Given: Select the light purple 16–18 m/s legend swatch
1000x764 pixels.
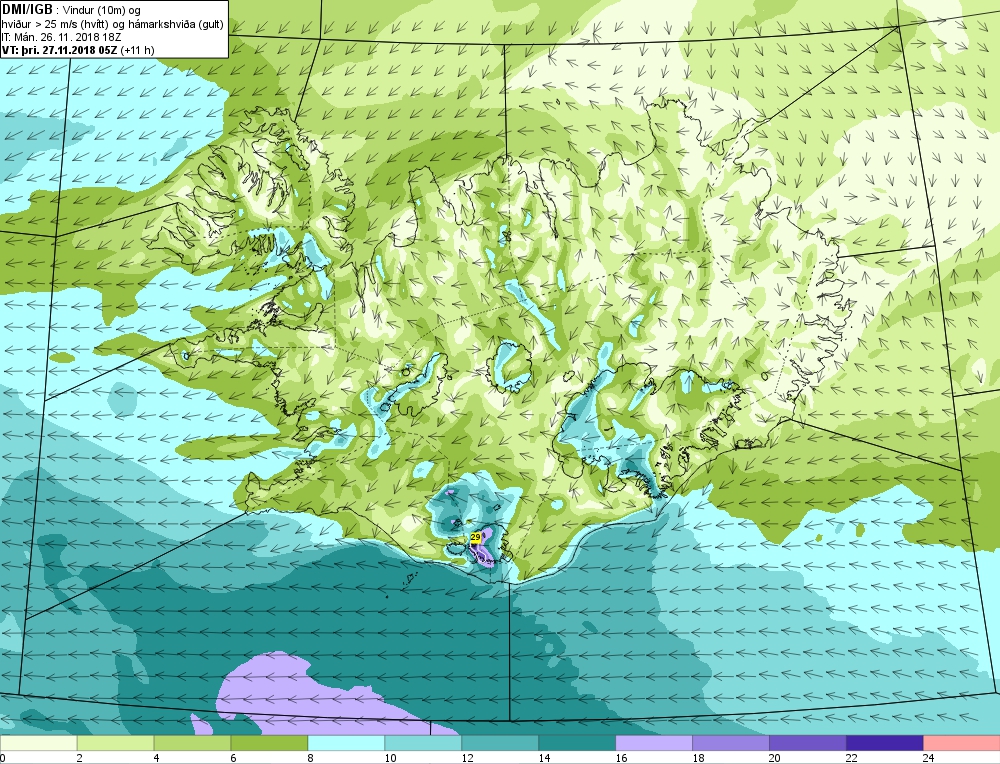Looking at the screenshot, I should click(654, 743).
